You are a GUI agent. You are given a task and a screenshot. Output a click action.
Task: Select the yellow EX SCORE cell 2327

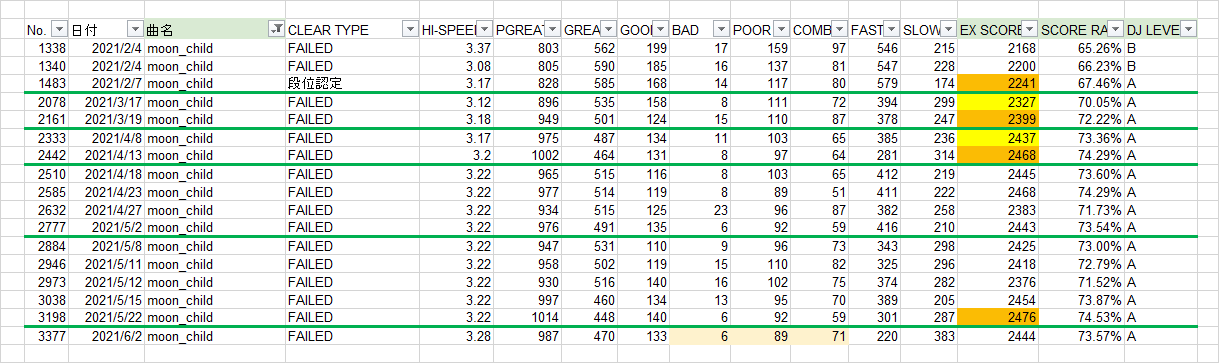pos(999,102)
